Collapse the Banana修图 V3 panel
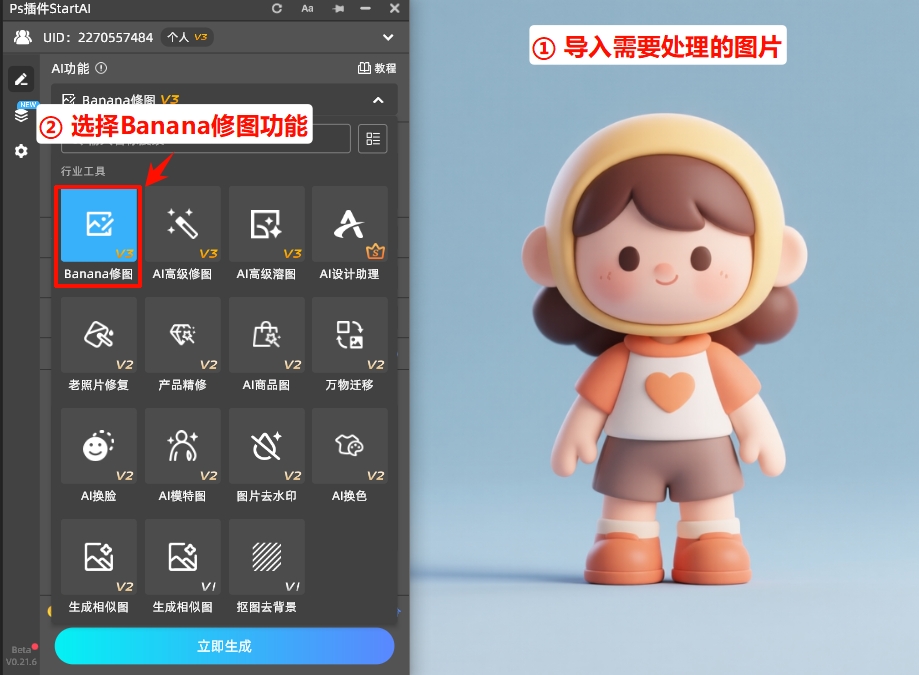This screenshot has height=675, width=919. click(378, 100)
